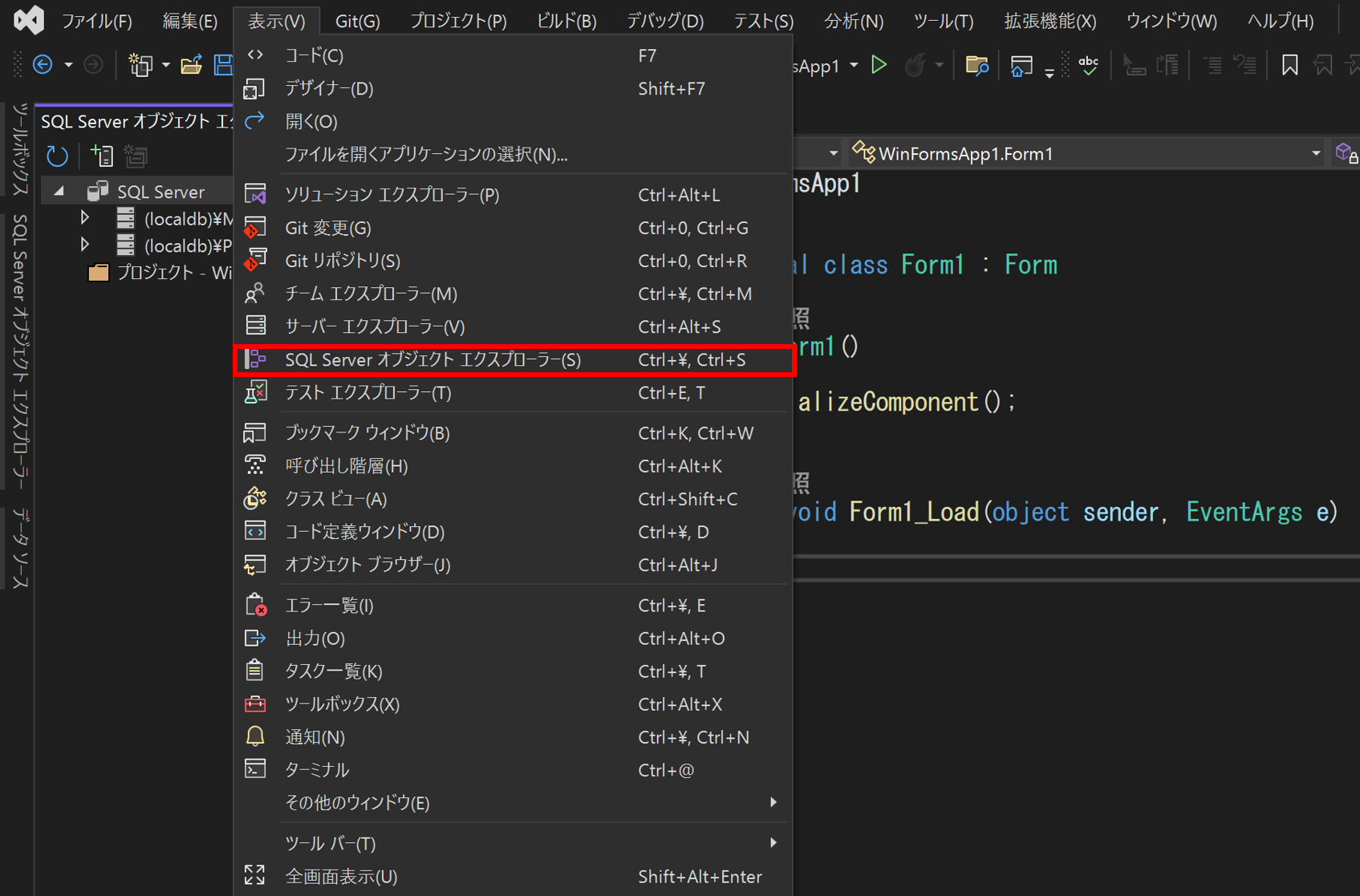Click the navigate backward arrow icon
Viewport: 1360px width, 896px height.
click(x=43, y=65)
